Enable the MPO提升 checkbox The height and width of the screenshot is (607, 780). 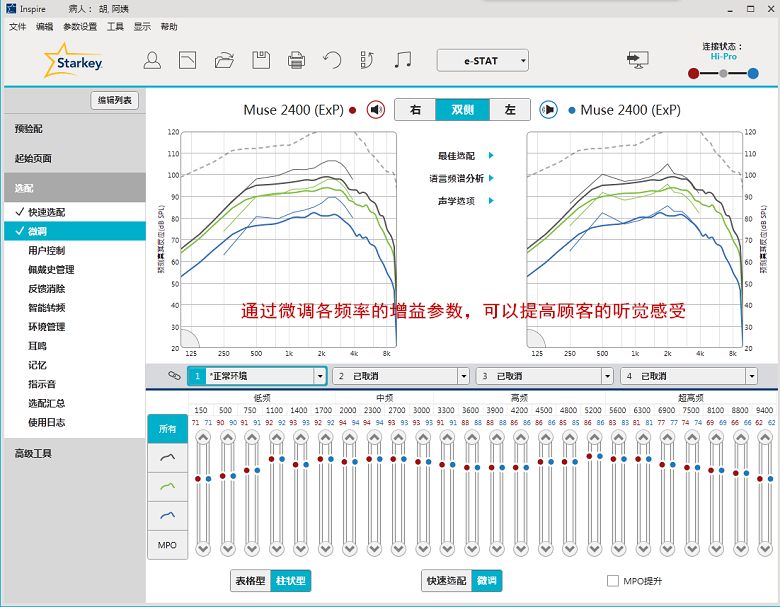pyautogui.click(x=613, y=581)
